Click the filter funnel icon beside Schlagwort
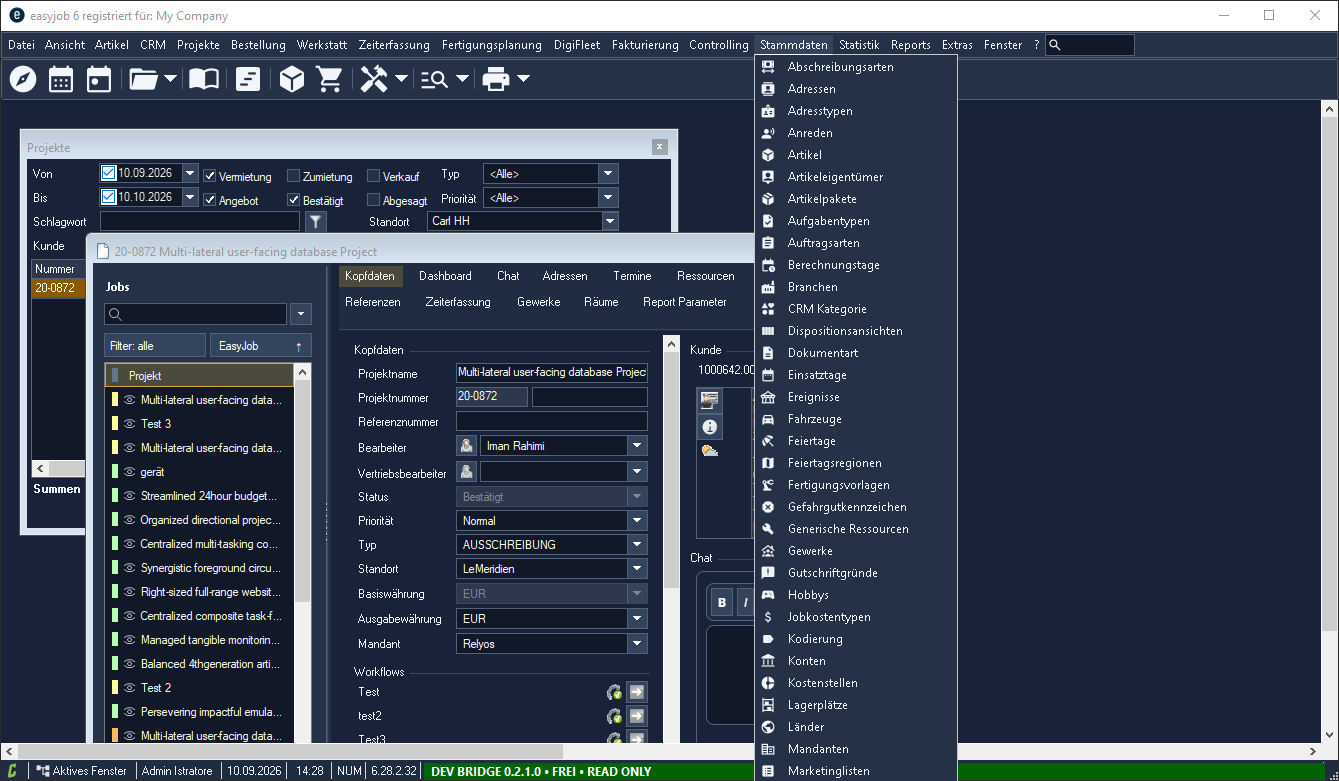This screenshot has height=781, width=1339. point(315,221)
